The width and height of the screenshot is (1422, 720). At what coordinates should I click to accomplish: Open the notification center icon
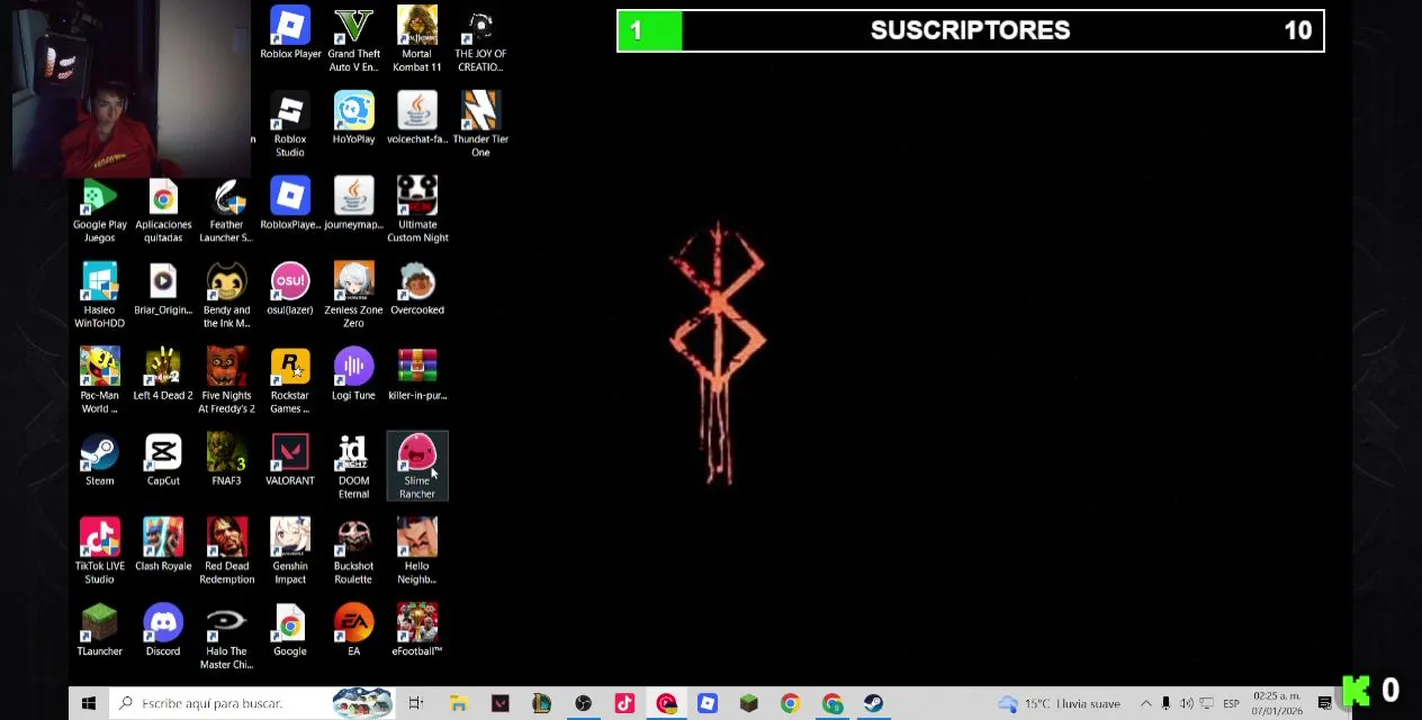1325,703
